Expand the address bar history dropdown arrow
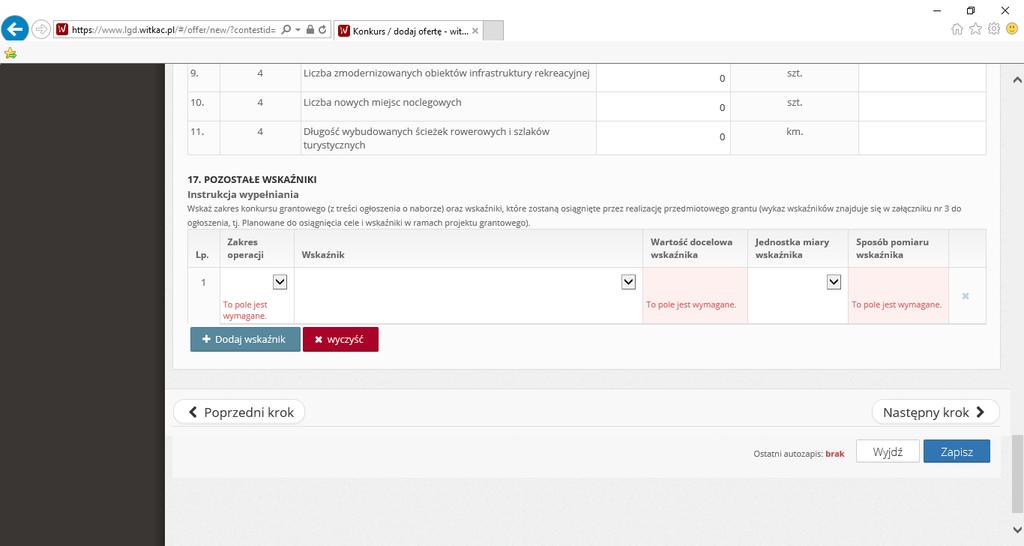 298,30
